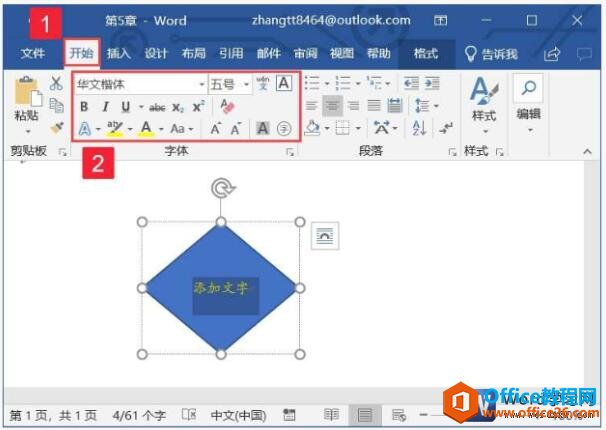The height and width of the screenshot is (430, 606).
Task: Toggle Italic formatting
Action: [106, 106]
